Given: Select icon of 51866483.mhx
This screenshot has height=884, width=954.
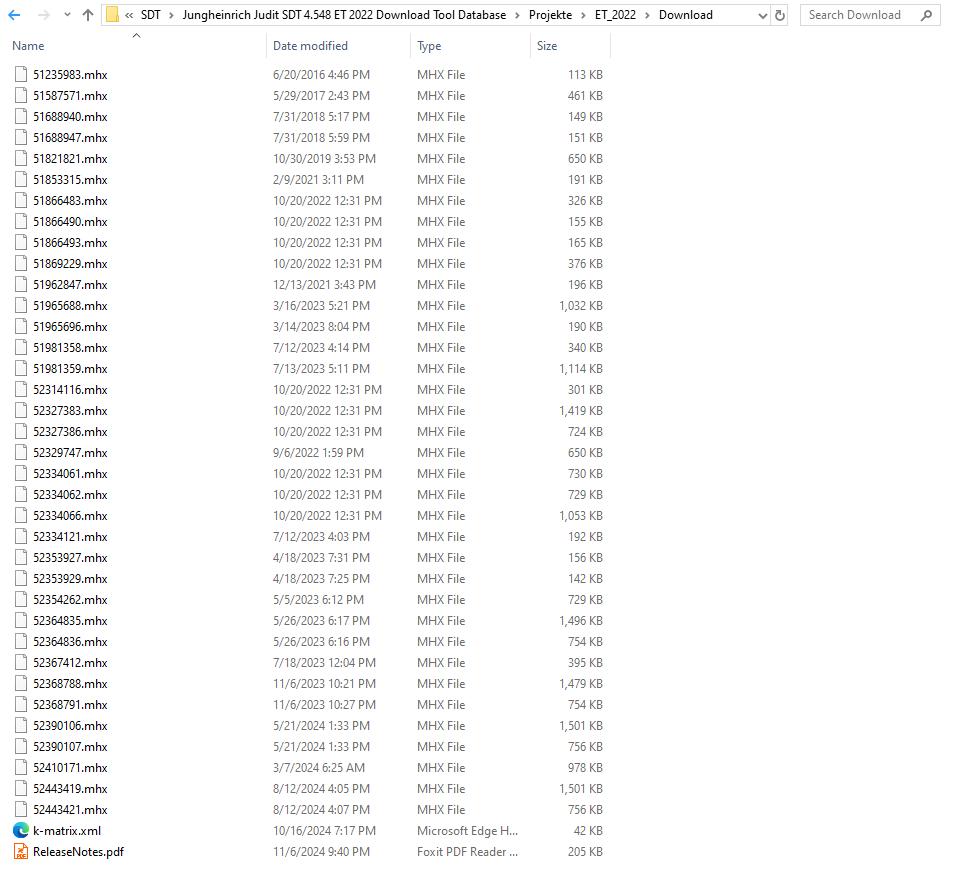Looking at the screenshot, I should [21, 200].
